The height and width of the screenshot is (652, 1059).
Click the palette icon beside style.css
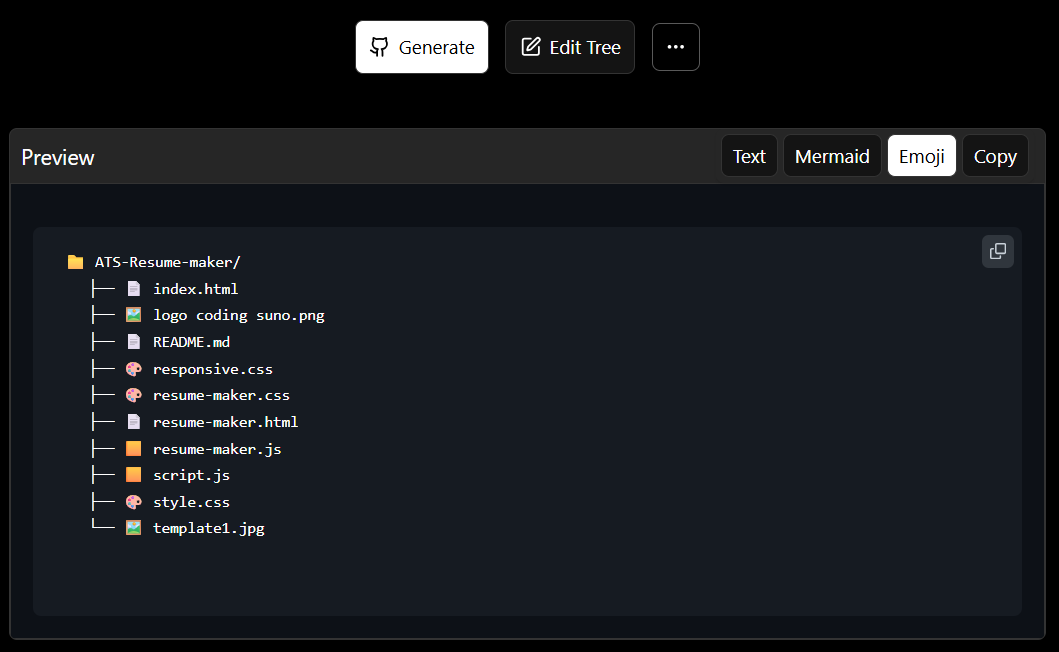click(134, 502)
